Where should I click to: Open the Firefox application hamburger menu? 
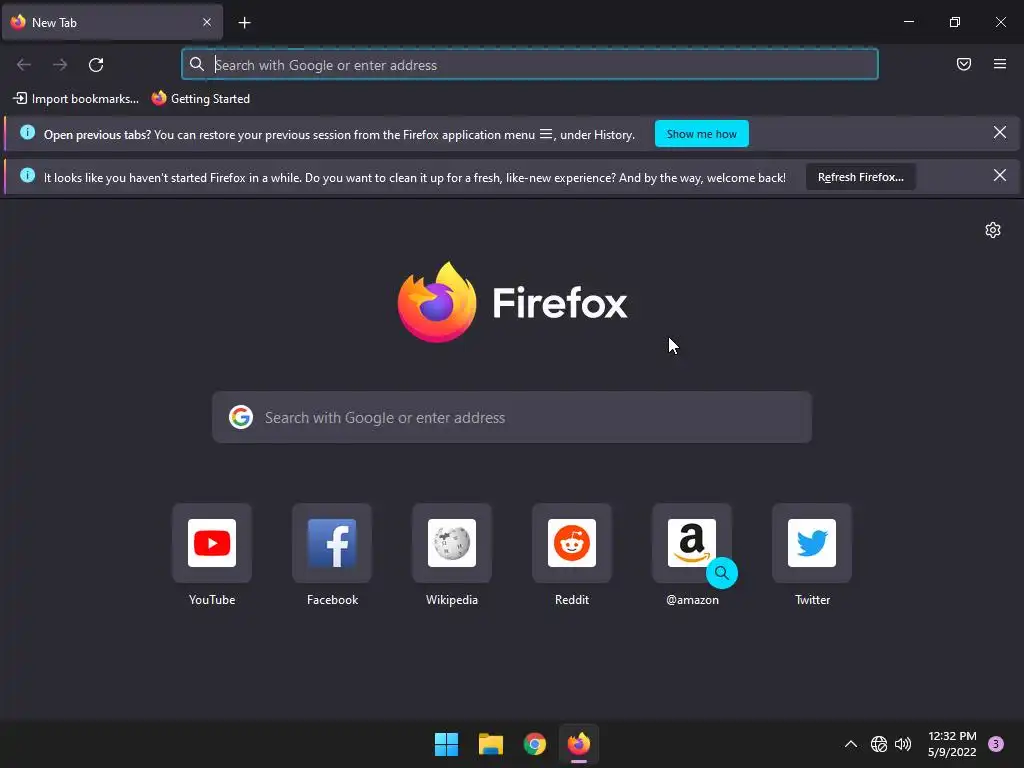(999, 64)
